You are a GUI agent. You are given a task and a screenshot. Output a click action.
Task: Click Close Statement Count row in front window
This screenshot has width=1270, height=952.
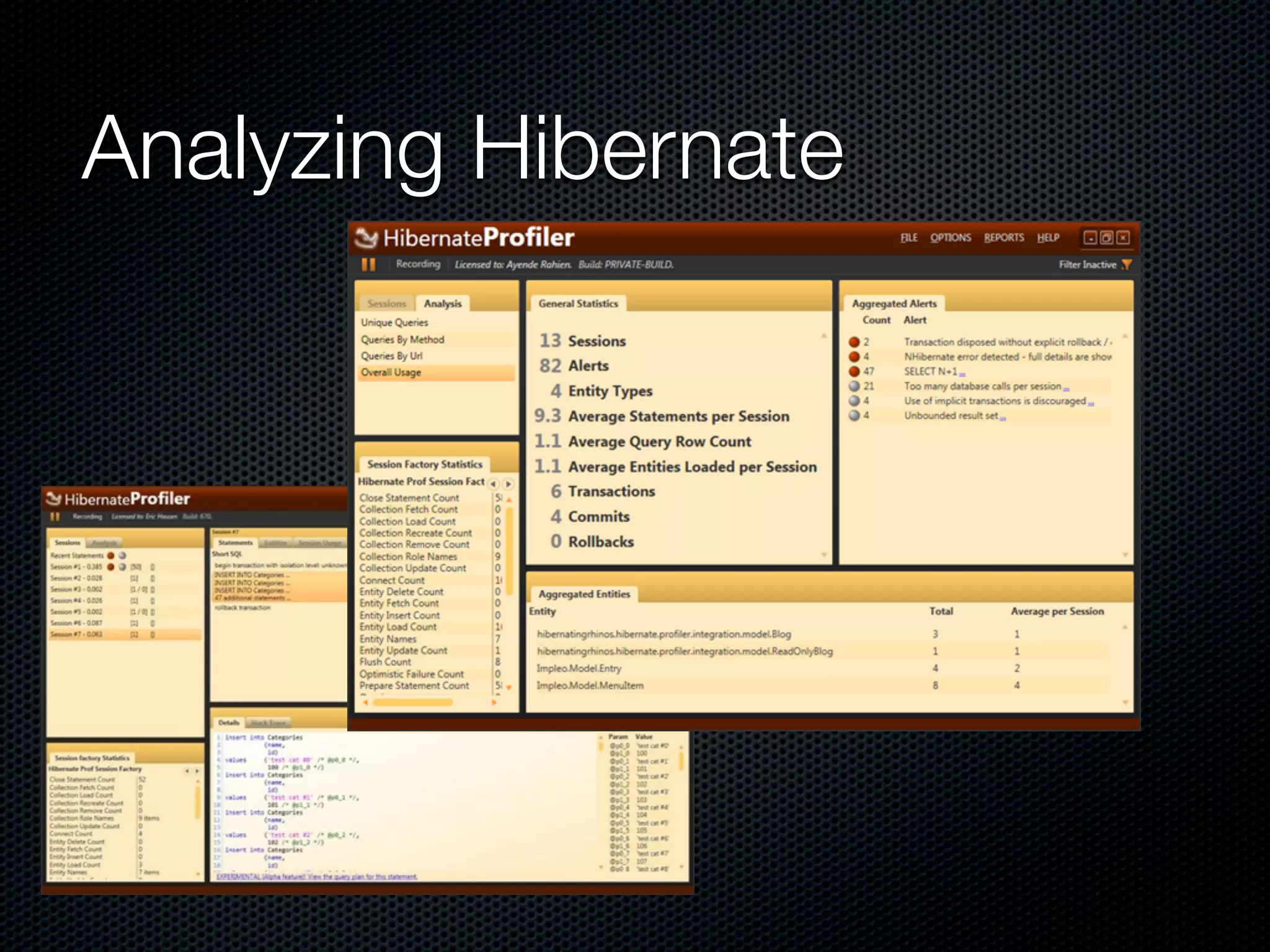click(430, 498)
